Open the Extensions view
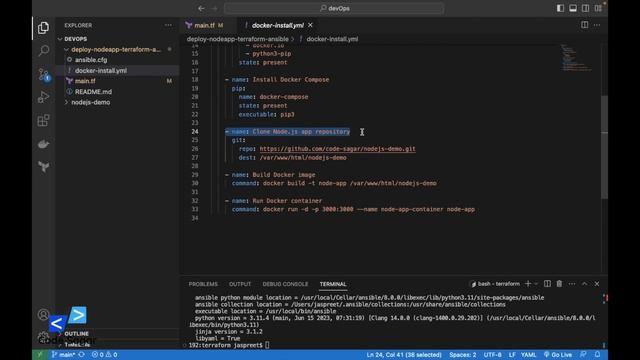The width and height of the screenshot is (640, 360). tap(43, 120)
